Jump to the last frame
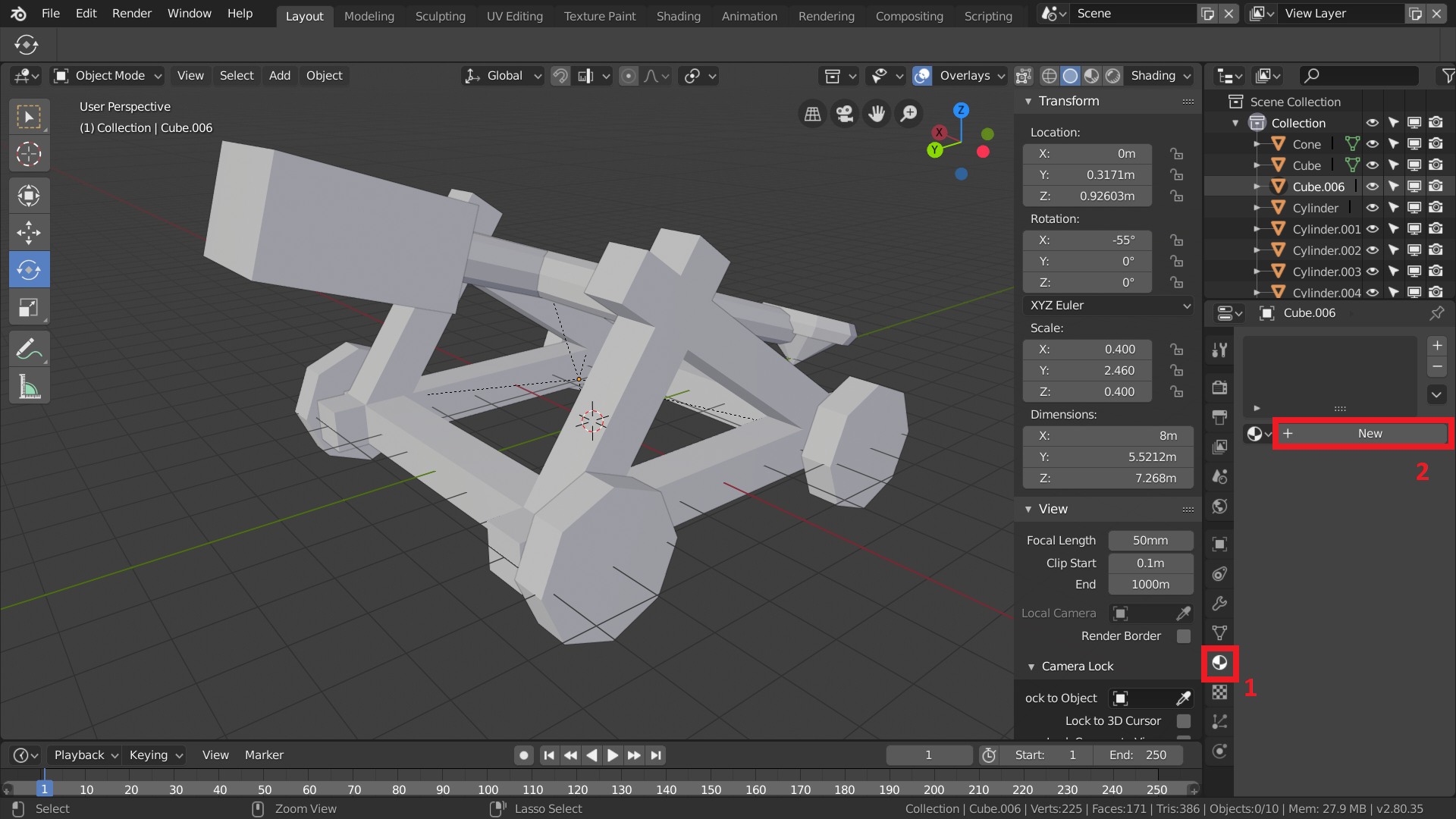1456x819 pixels. (x=657, y=755)
